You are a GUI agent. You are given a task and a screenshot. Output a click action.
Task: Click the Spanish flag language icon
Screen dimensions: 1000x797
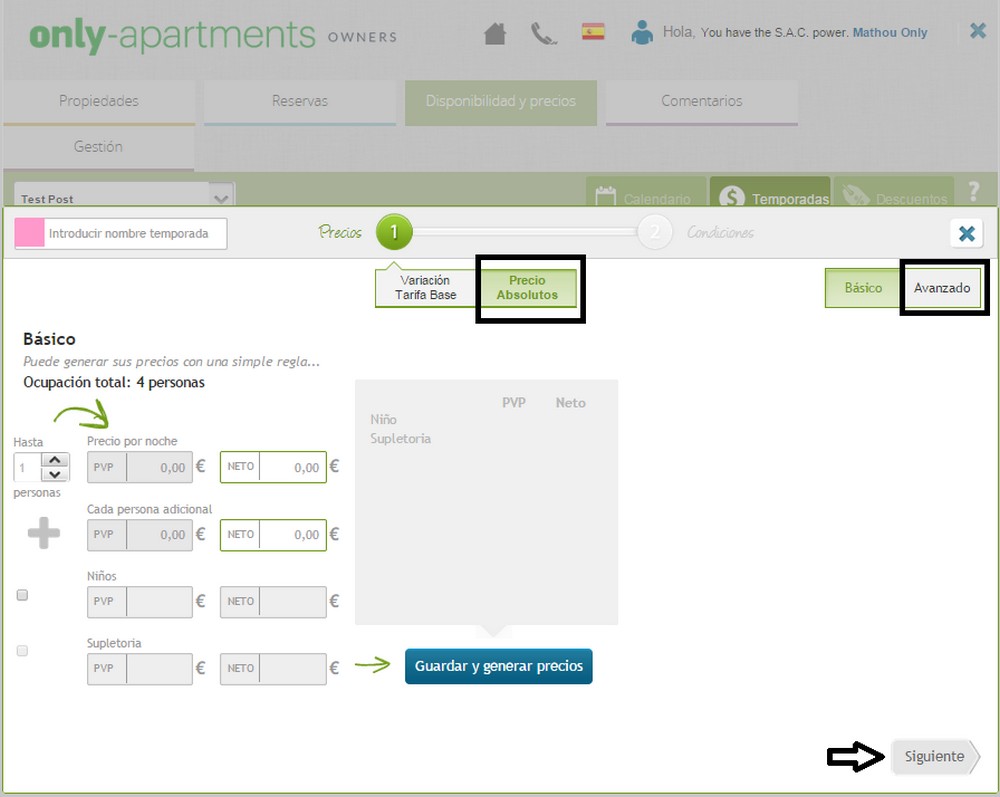tap(593, 32)
